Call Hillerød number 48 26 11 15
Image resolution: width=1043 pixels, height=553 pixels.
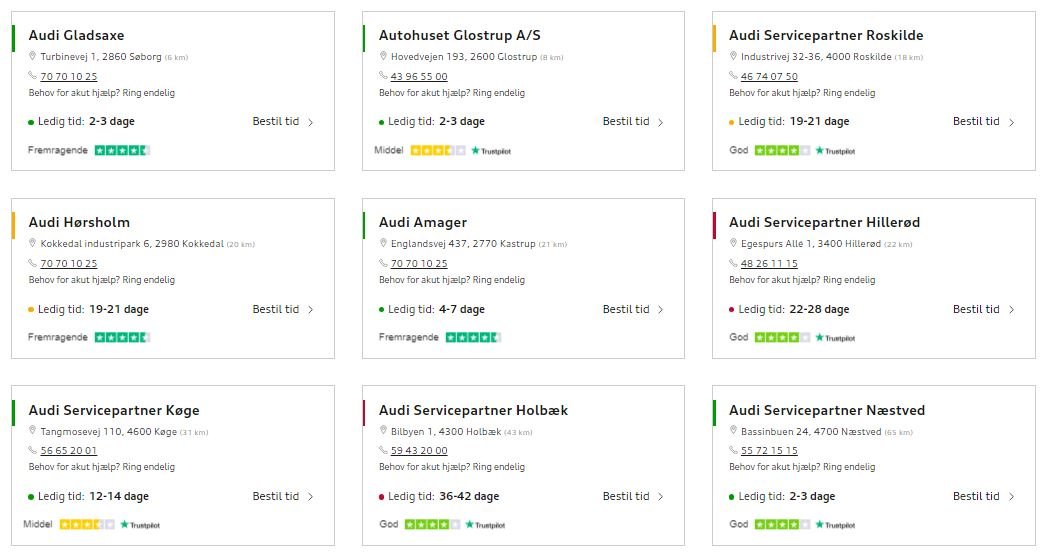[769, 264]
